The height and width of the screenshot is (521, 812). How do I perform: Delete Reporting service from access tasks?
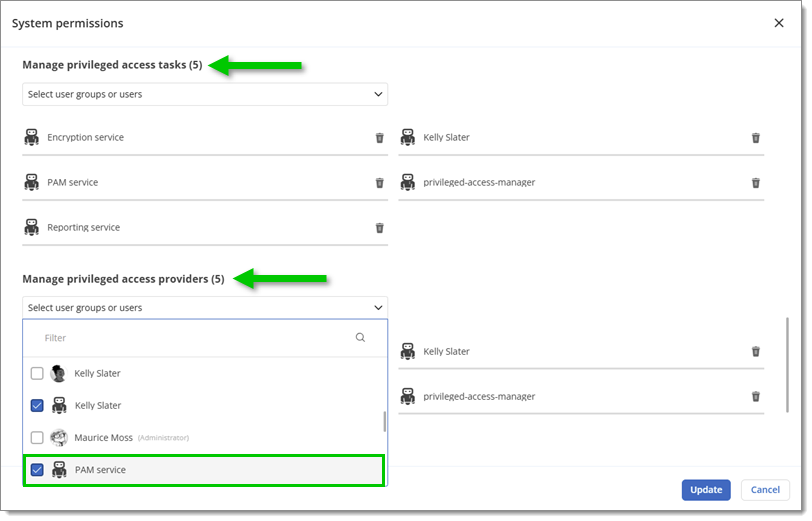[x=380, y=228]
